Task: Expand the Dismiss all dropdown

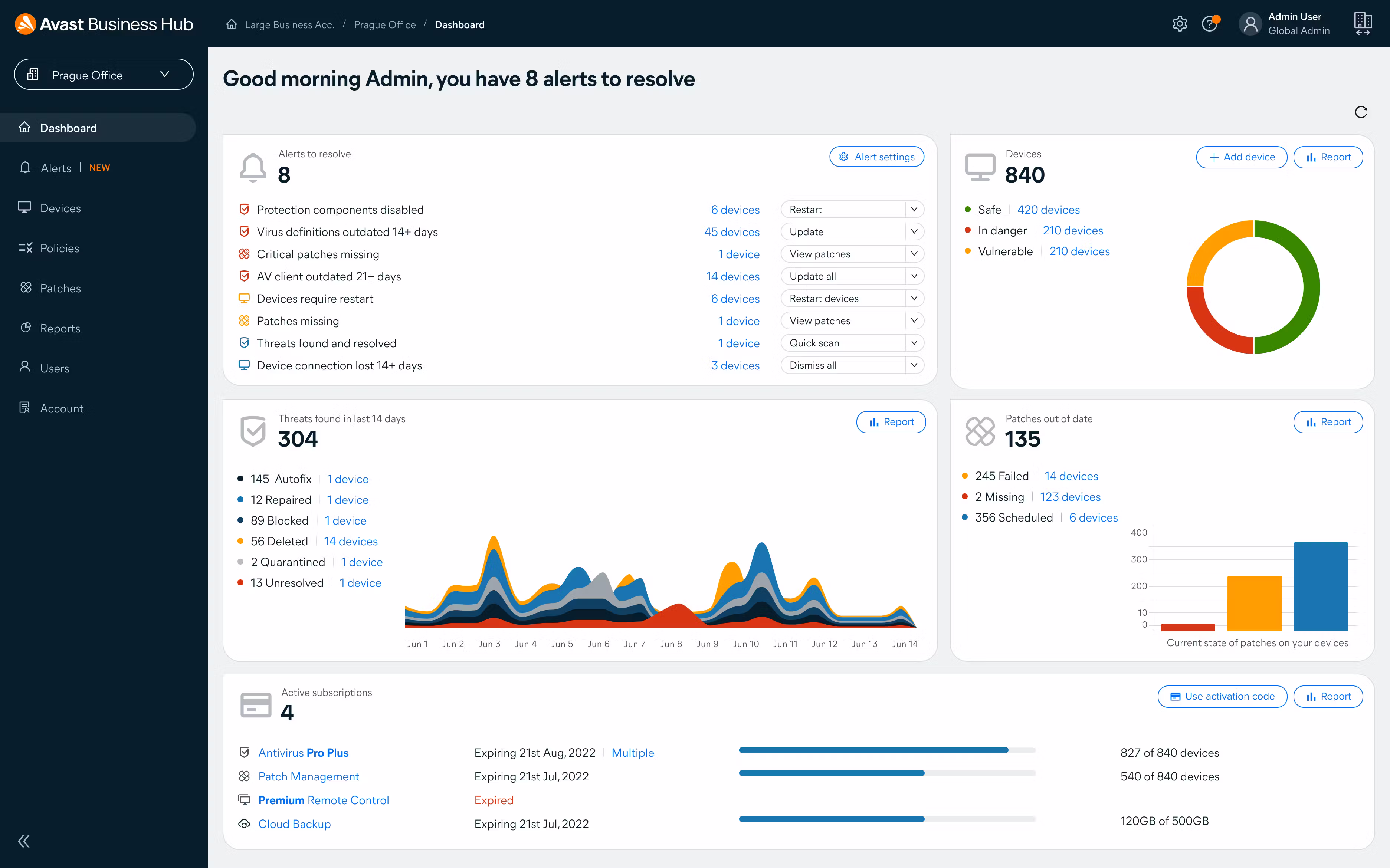Action: point(852,365)
